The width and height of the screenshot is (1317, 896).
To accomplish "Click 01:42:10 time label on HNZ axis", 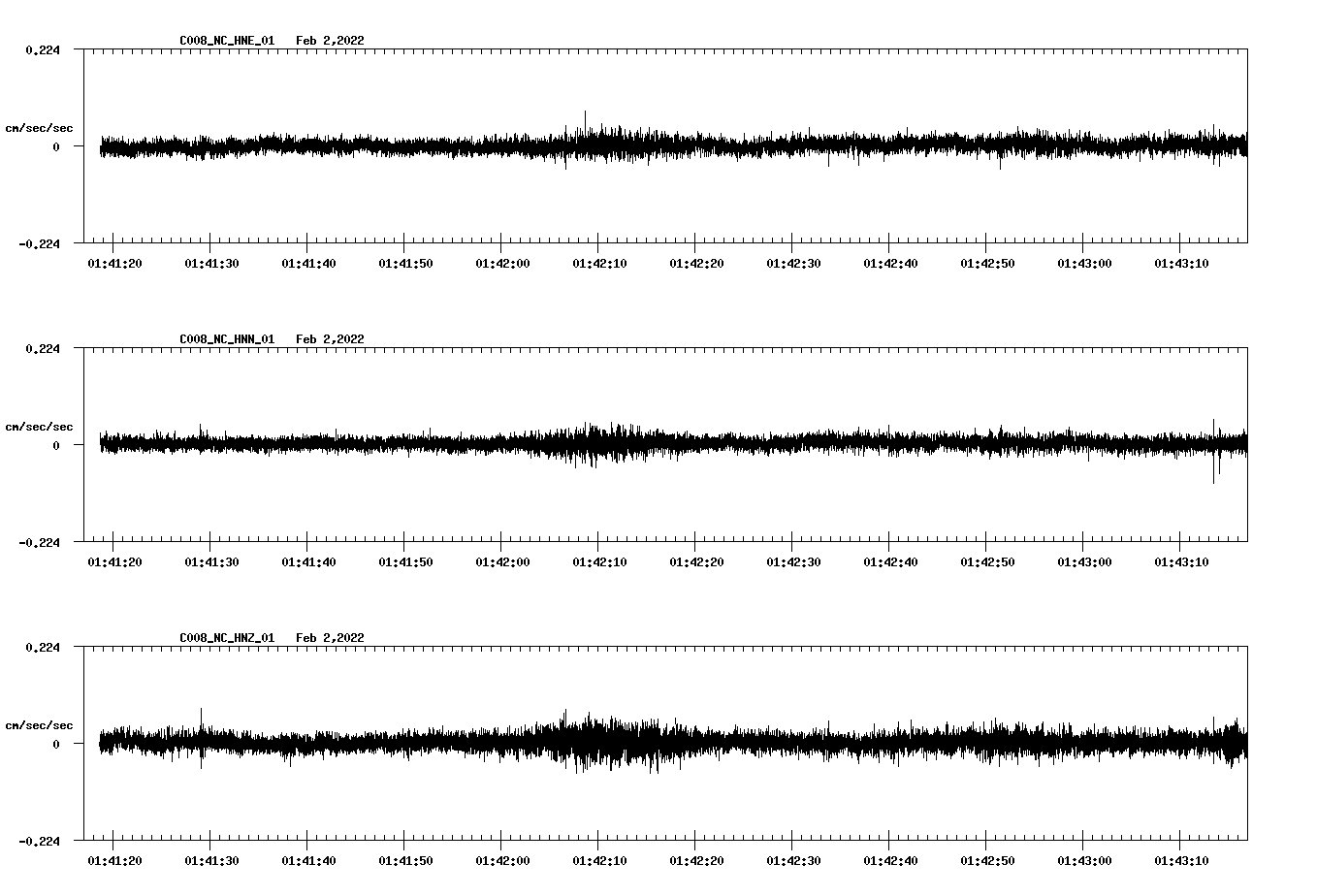I will (x=599, y=861).
